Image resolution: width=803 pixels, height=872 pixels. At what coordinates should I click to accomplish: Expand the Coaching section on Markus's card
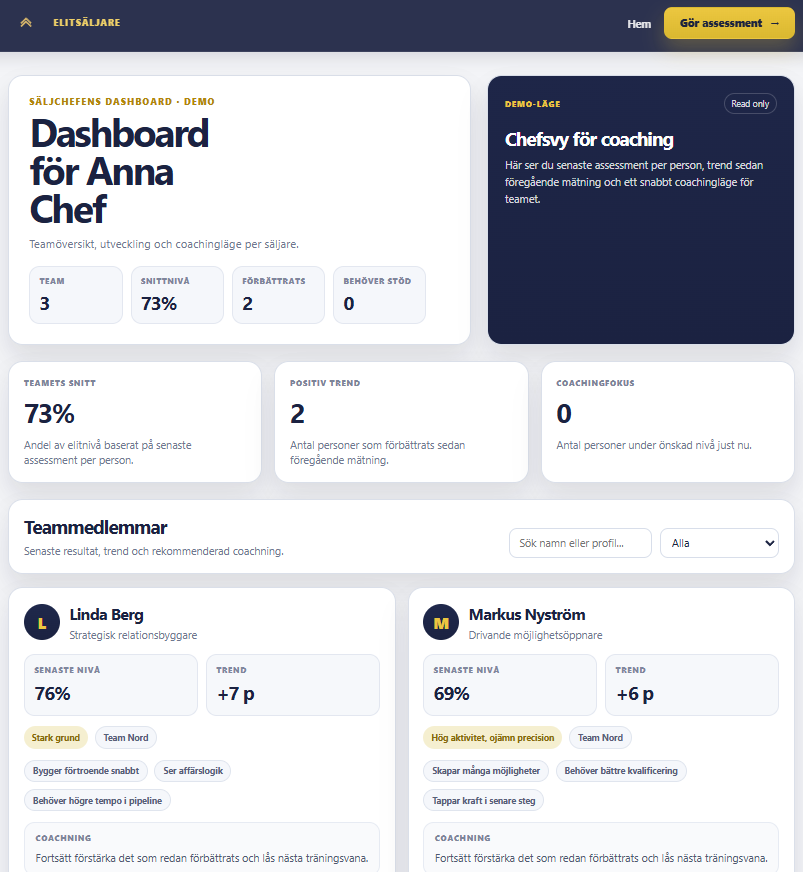[601, 847]
